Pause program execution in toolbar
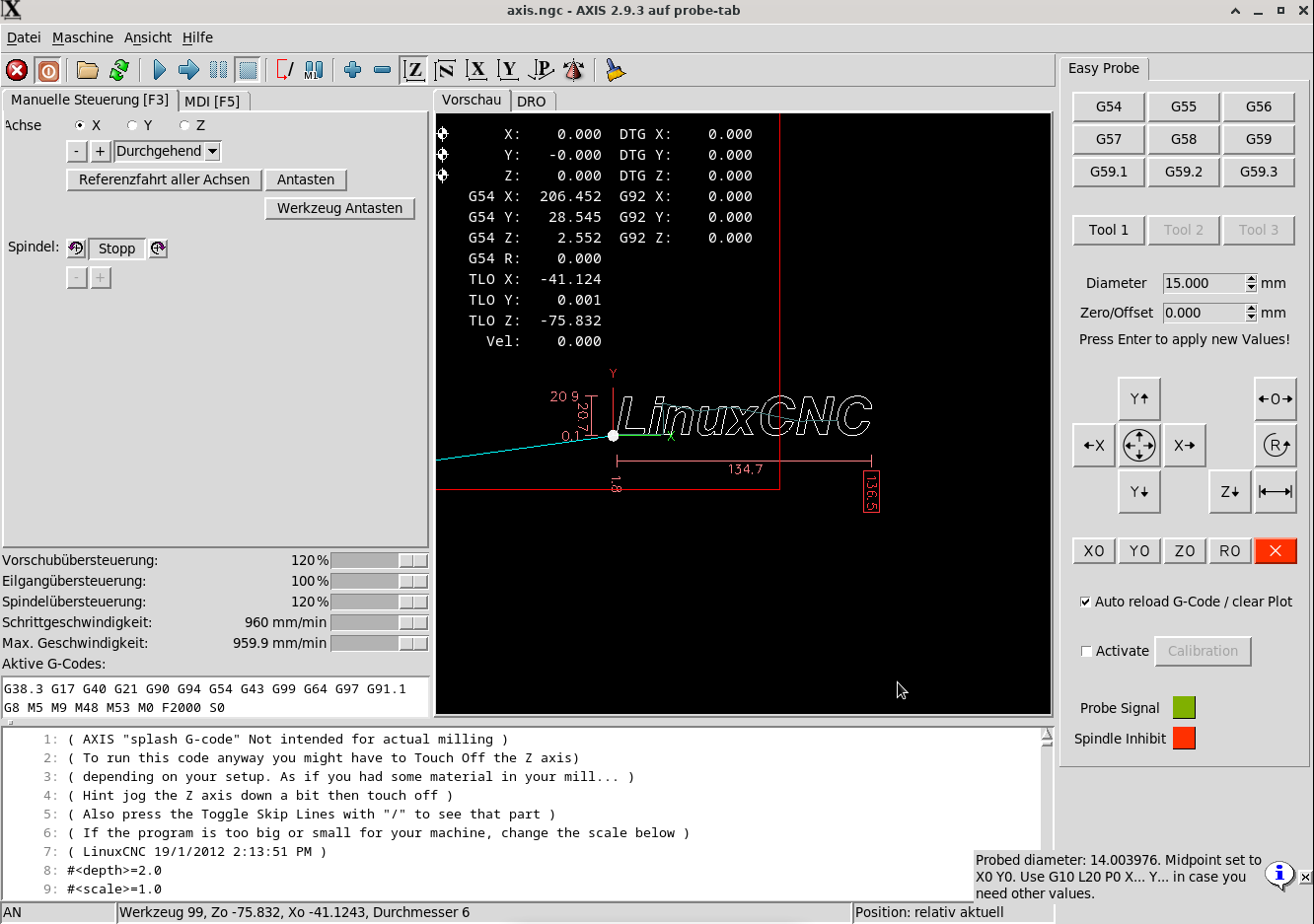This screenshot has width=1314, height=924. coord(218,70)
